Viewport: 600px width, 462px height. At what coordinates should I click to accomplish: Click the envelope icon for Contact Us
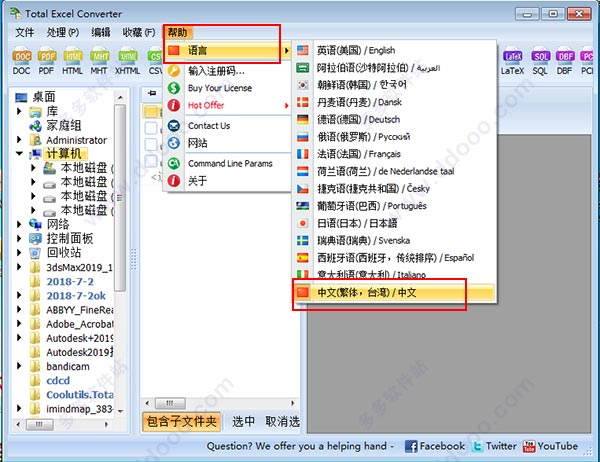pyautogui.click(x=174, y=126)
